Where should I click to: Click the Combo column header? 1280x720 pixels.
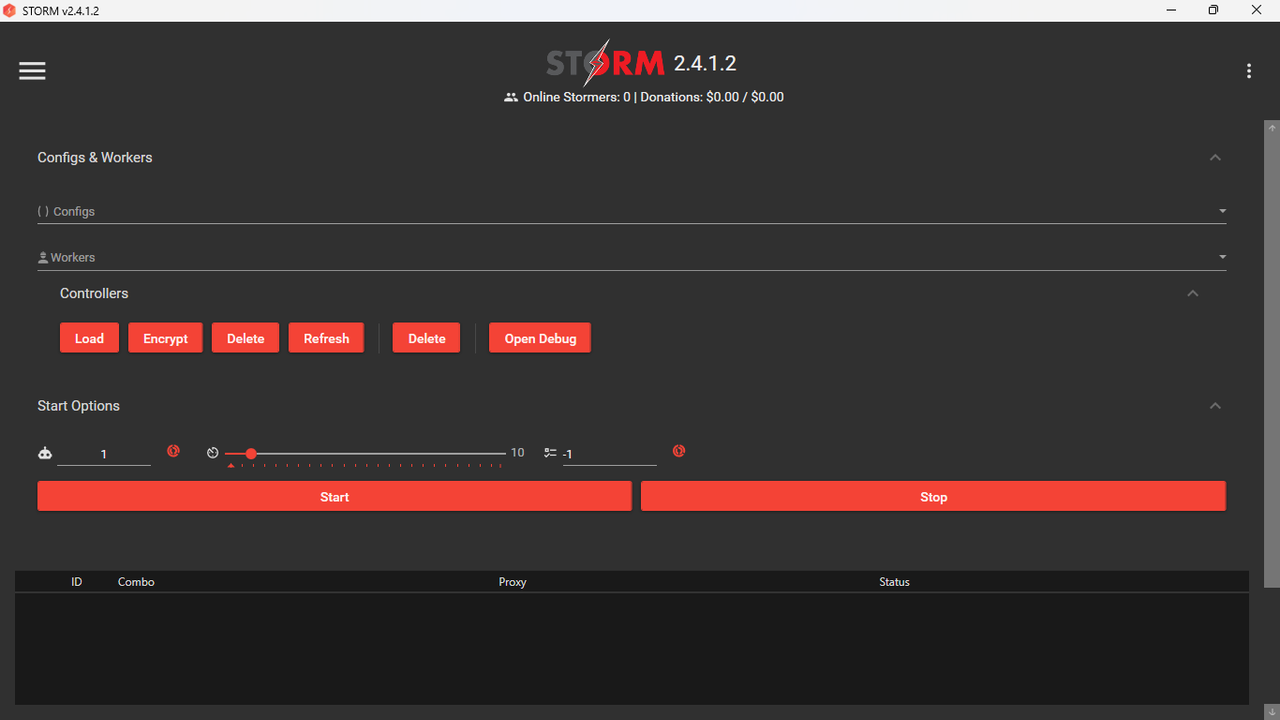point(136,582)
